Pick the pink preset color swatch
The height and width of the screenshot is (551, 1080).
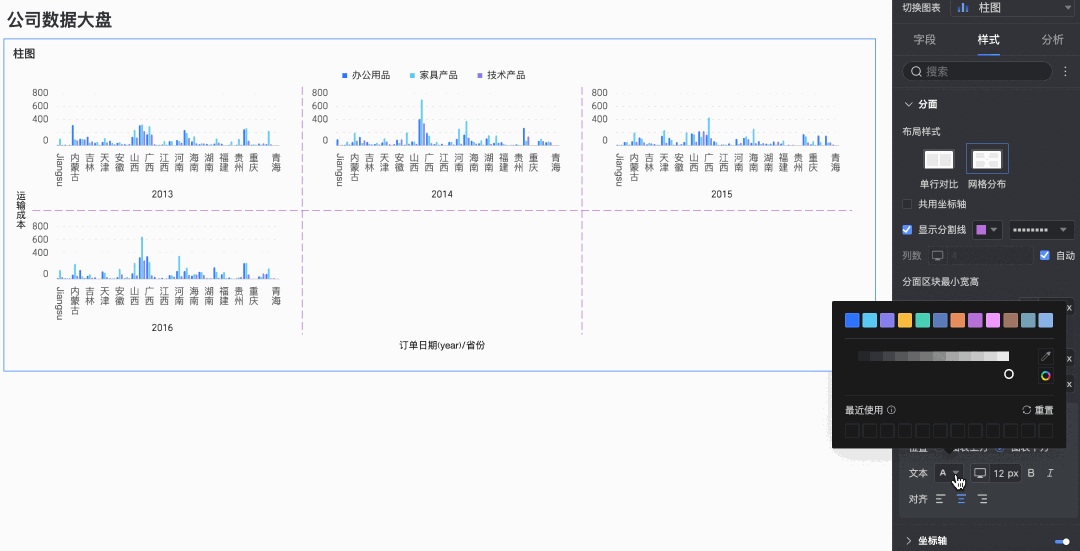click(x=993, y=320)
